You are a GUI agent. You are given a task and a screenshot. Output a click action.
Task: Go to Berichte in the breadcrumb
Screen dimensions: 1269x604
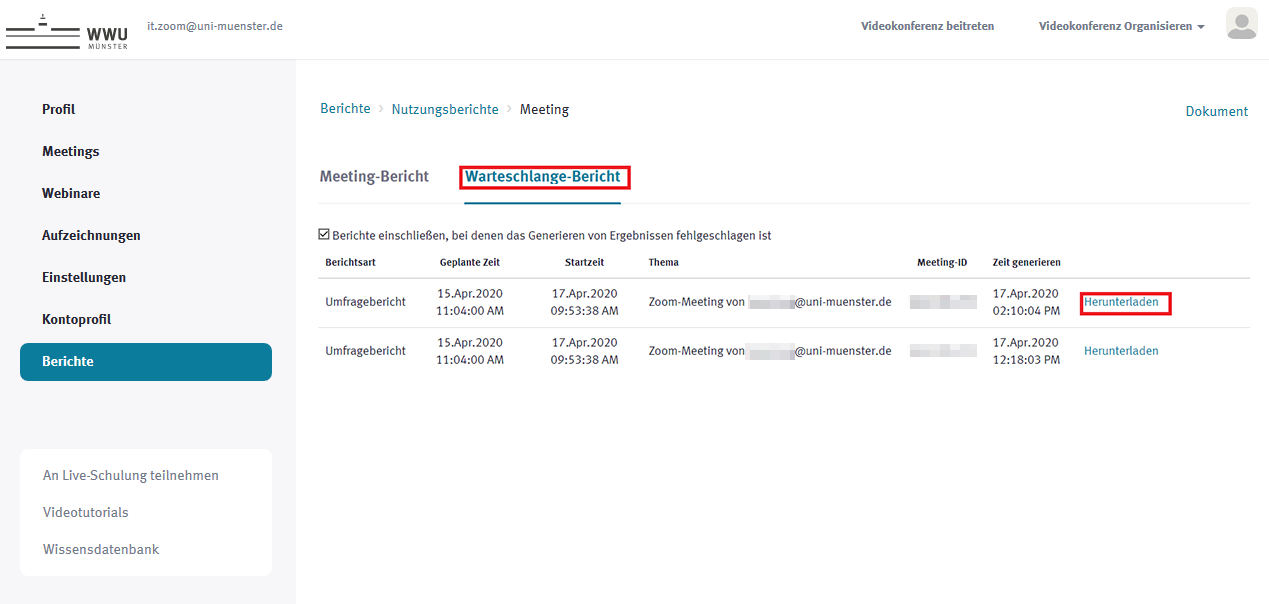click(x=345, y=109)
